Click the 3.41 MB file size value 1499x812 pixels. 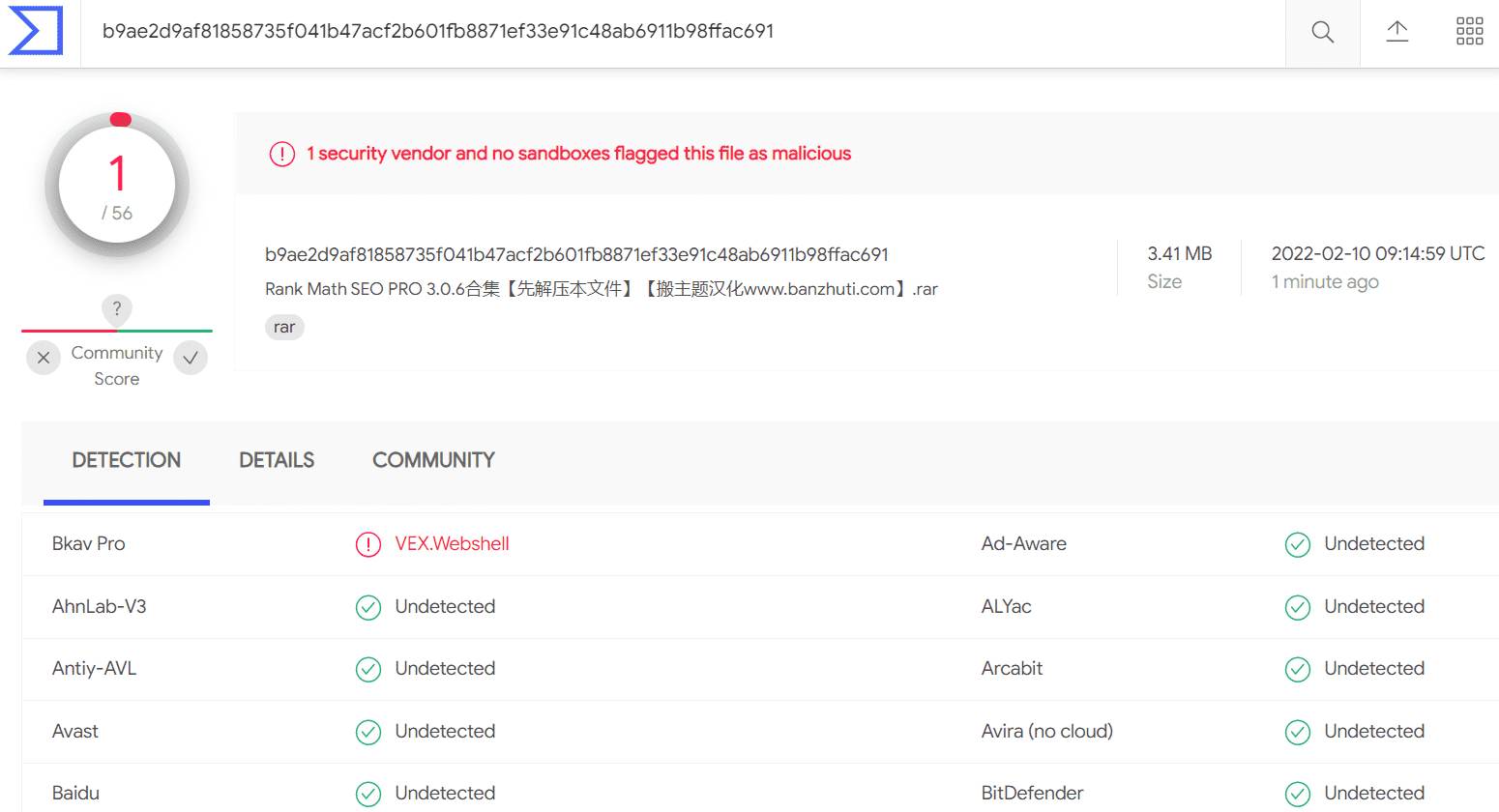[x=1180, y=253]
